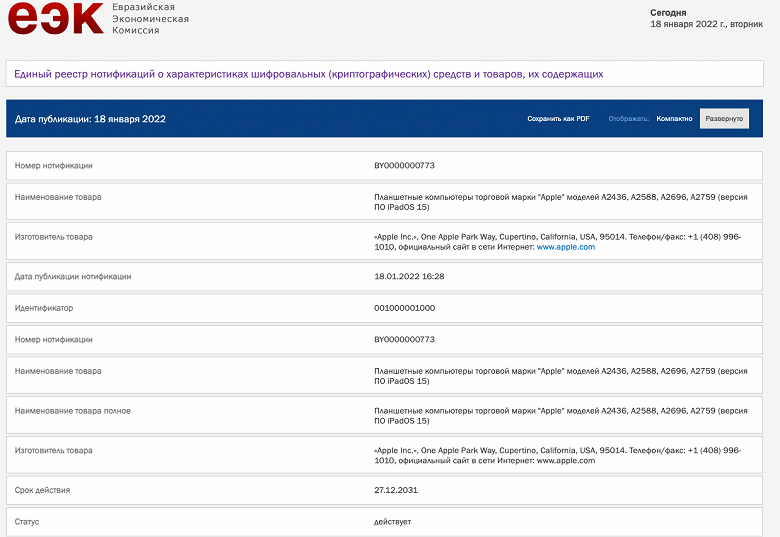Click Сохранить как PDF
The image size is (780, 537).
click(558, 119)
